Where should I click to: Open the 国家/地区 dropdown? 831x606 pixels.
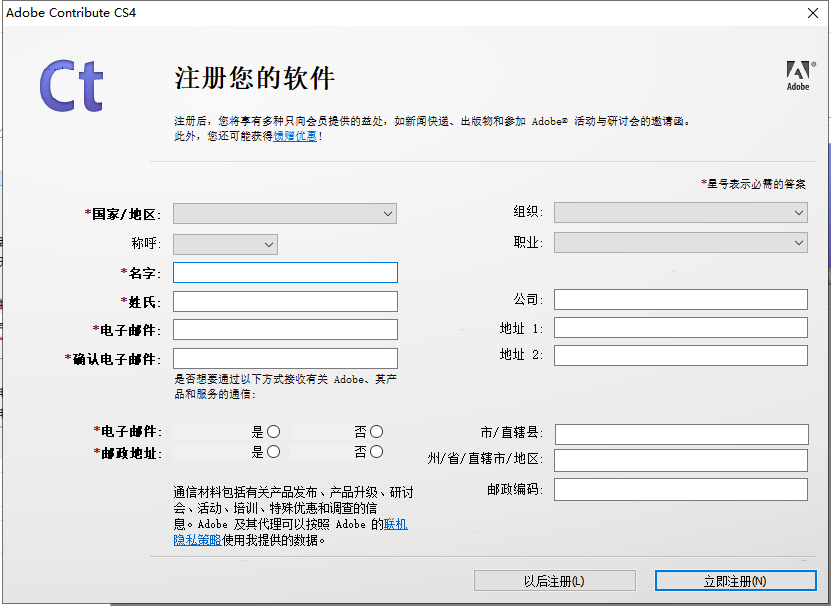click(285, 214)
